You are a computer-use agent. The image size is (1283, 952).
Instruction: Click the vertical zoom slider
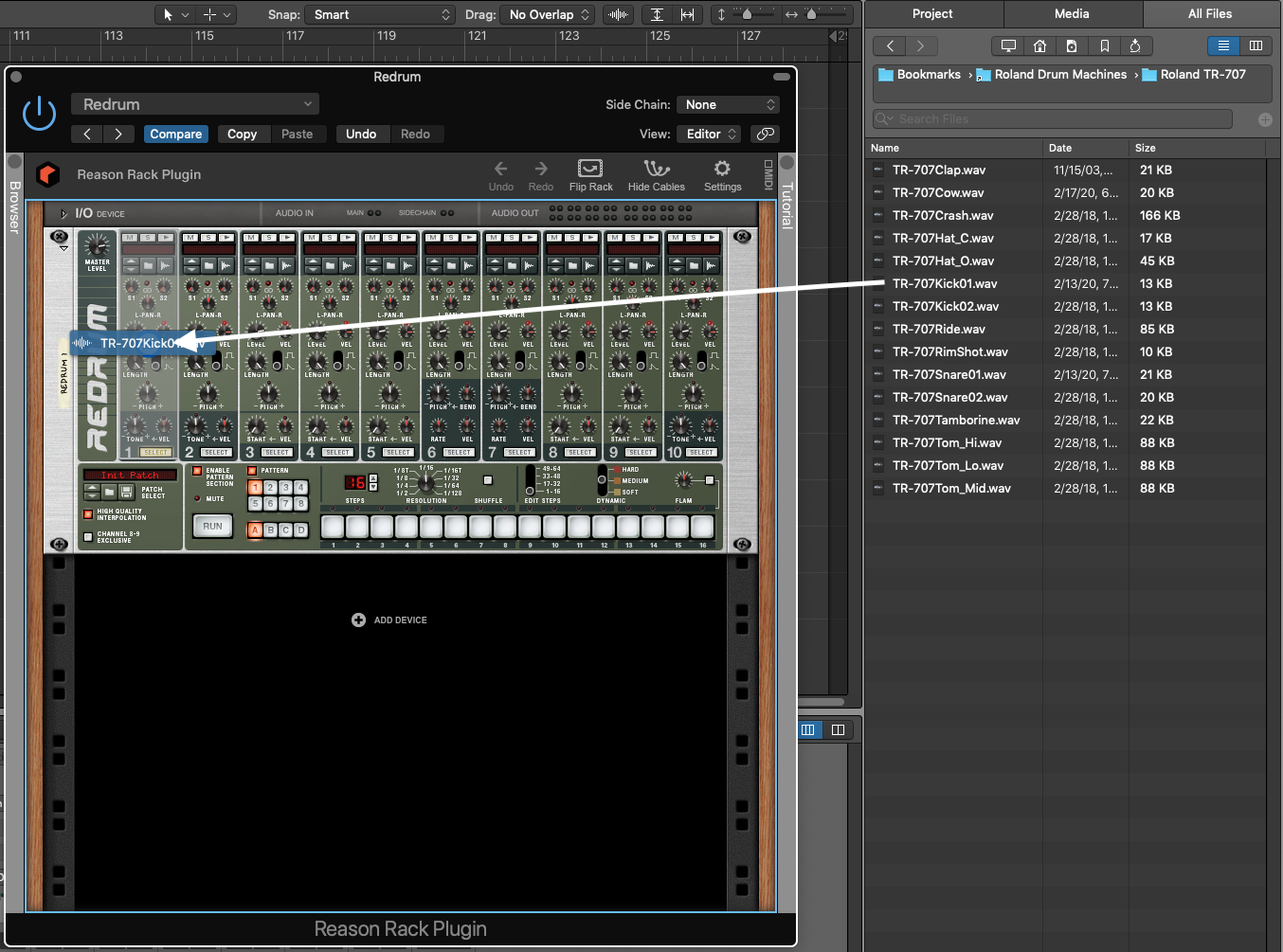[749, 14]
